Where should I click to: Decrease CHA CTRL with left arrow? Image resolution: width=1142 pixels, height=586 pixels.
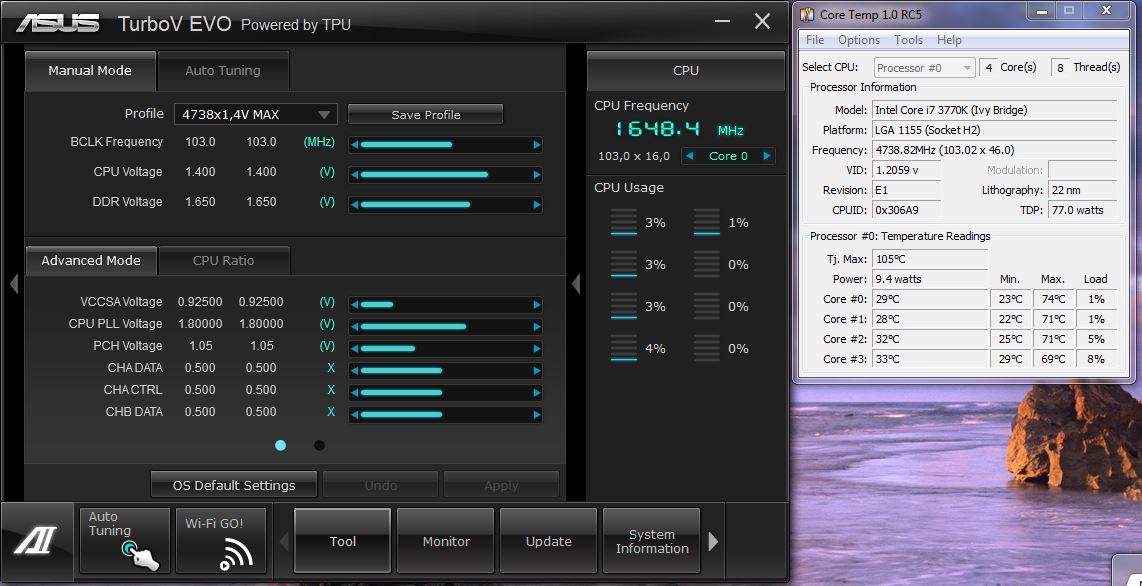point(355,392)
